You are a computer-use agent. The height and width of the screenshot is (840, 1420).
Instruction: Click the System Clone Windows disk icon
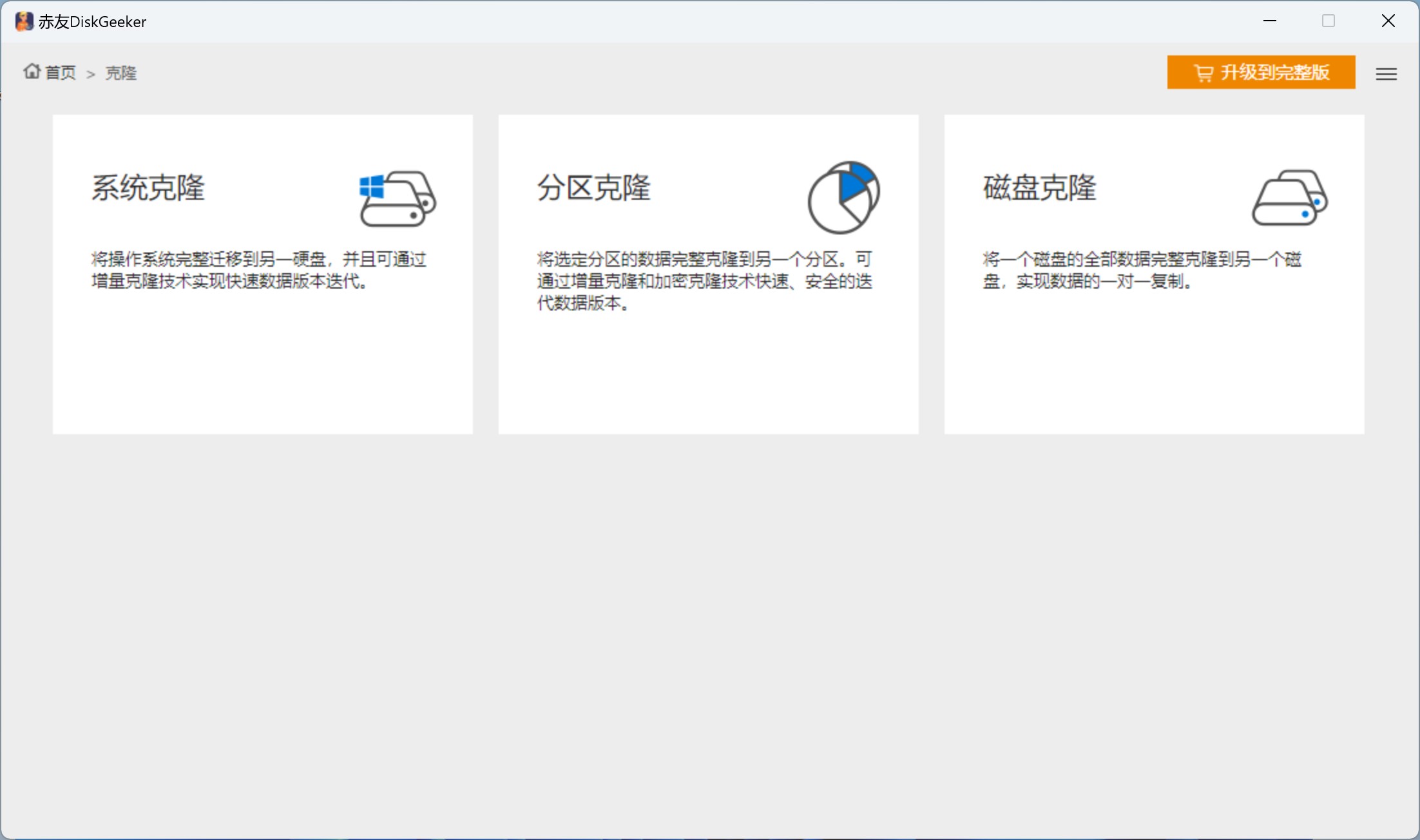click(x=398, y=198)
